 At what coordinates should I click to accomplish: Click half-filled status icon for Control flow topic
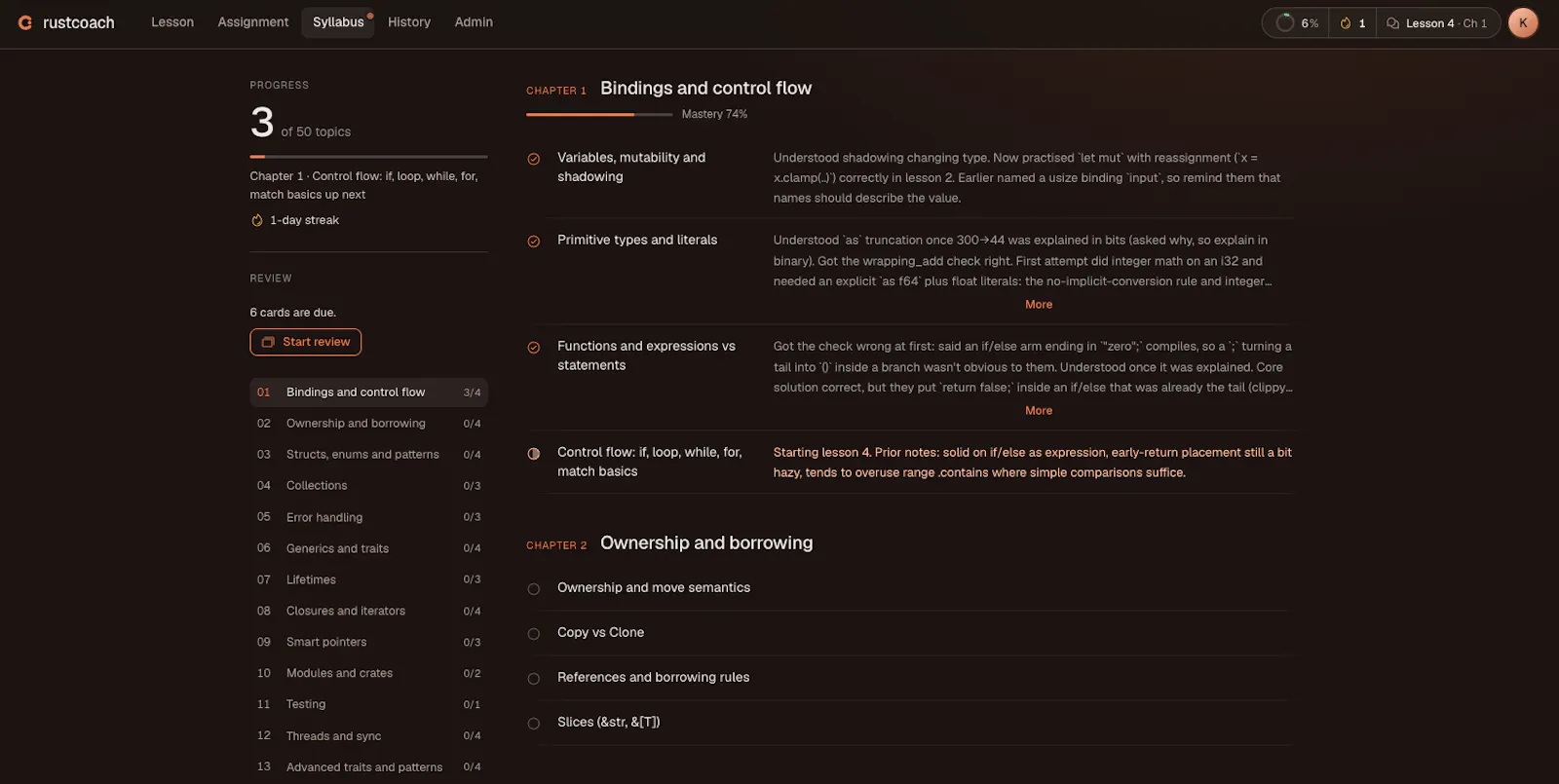point(534,454)
